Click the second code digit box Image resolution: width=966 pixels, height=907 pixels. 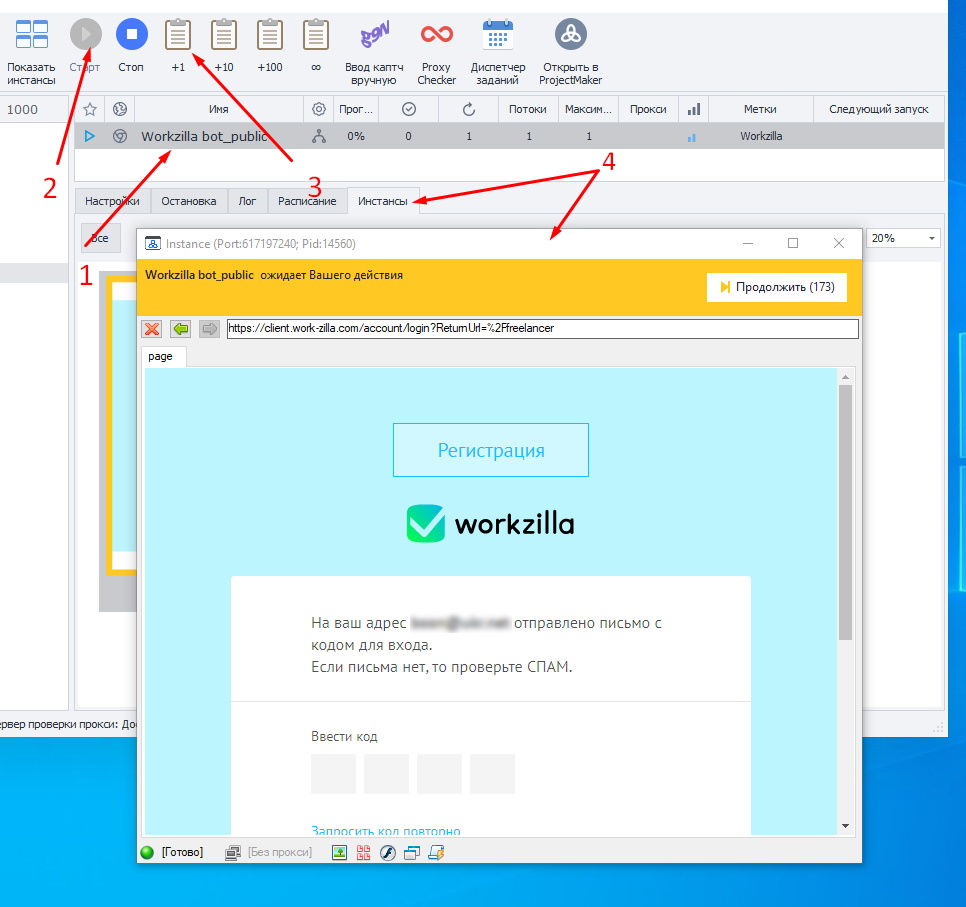386,773
